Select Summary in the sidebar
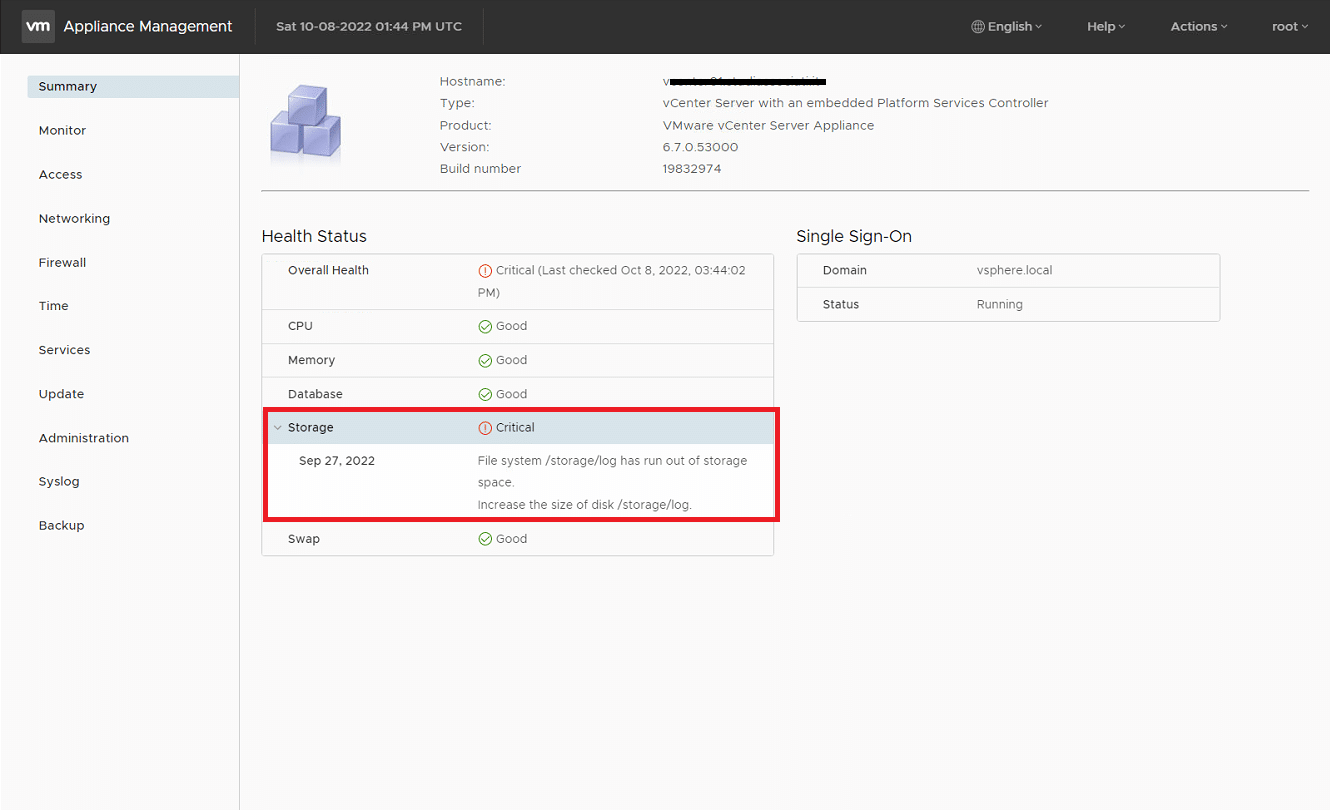 [x=133, y=87]
